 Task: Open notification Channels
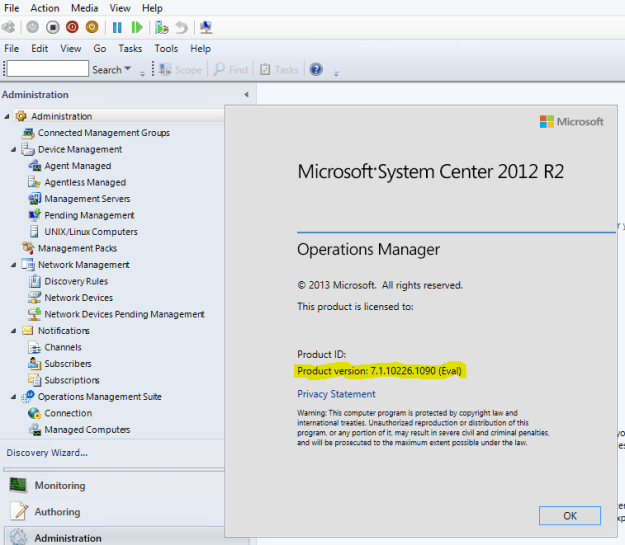click(63, 347)
